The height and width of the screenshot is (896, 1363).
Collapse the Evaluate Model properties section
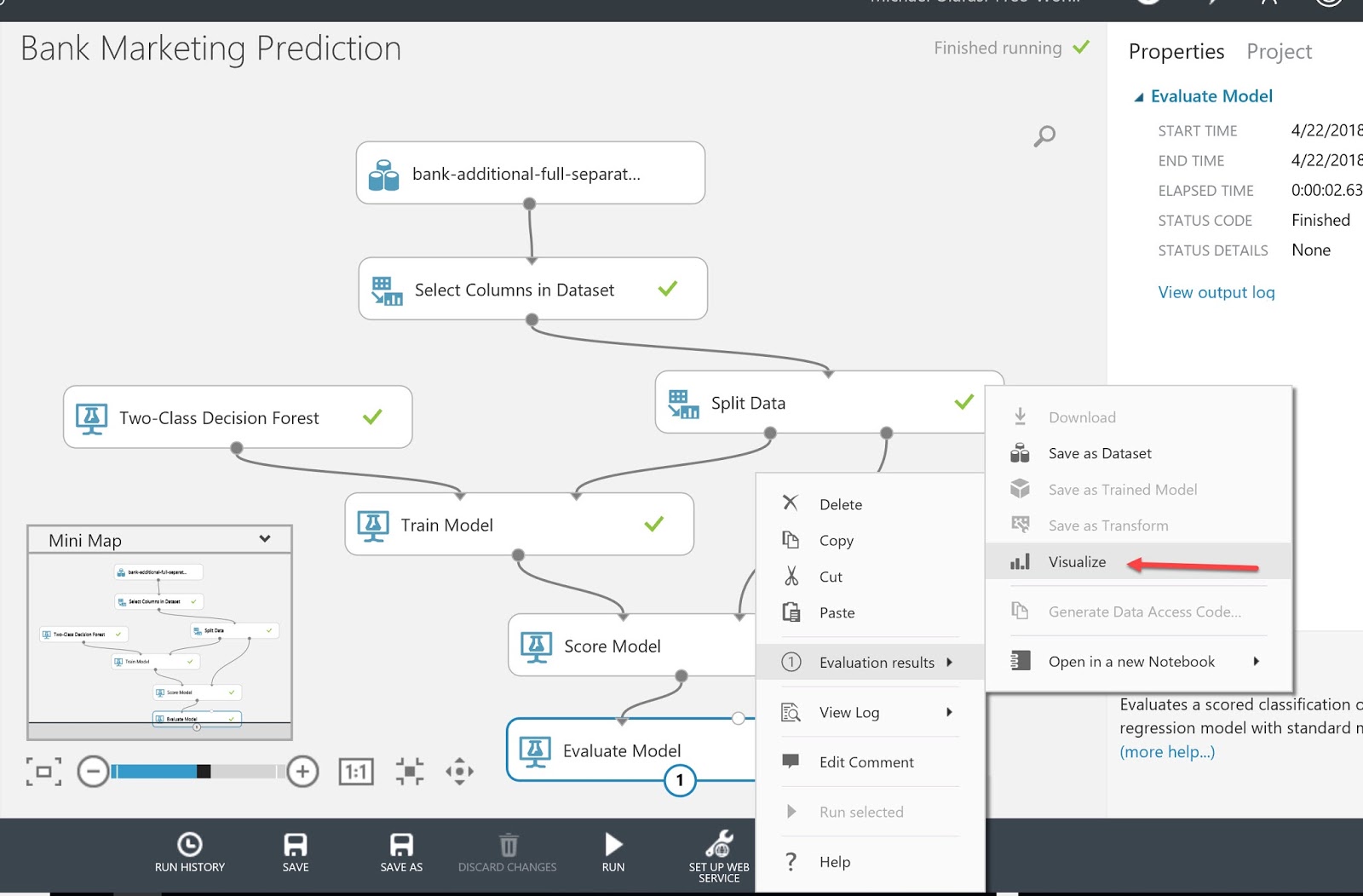pos(1138,96)
